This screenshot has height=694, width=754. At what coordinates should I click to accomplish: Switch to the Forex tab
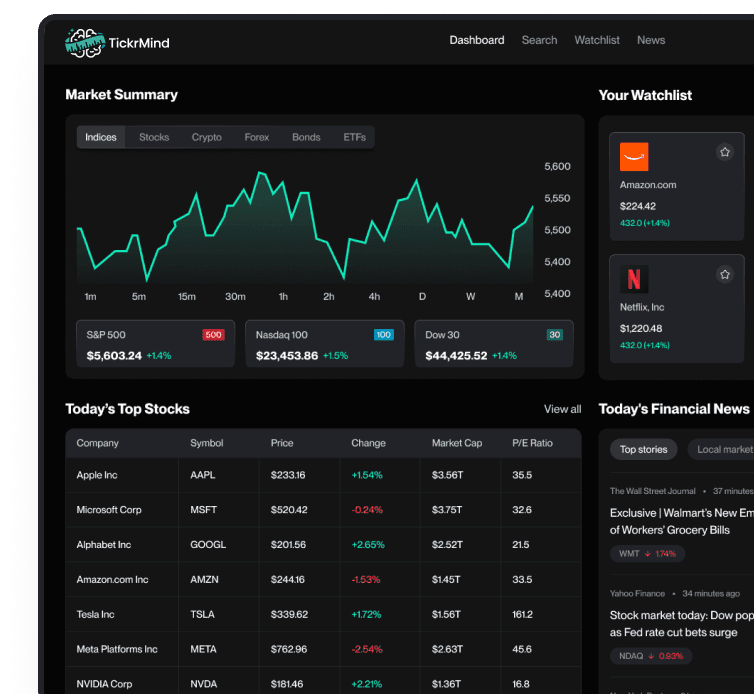256,137
